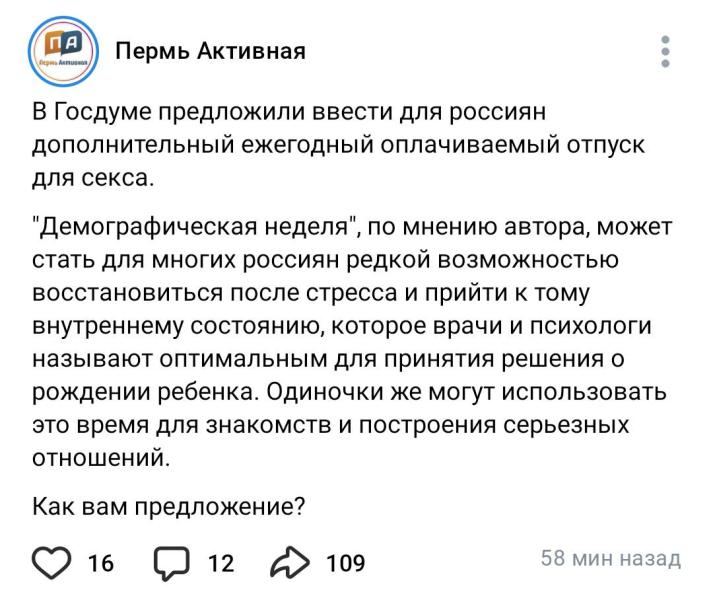The image size is (712, 600).
Task: Click the words "для секса" in first paragraph
Action: [x=93, y=178]
